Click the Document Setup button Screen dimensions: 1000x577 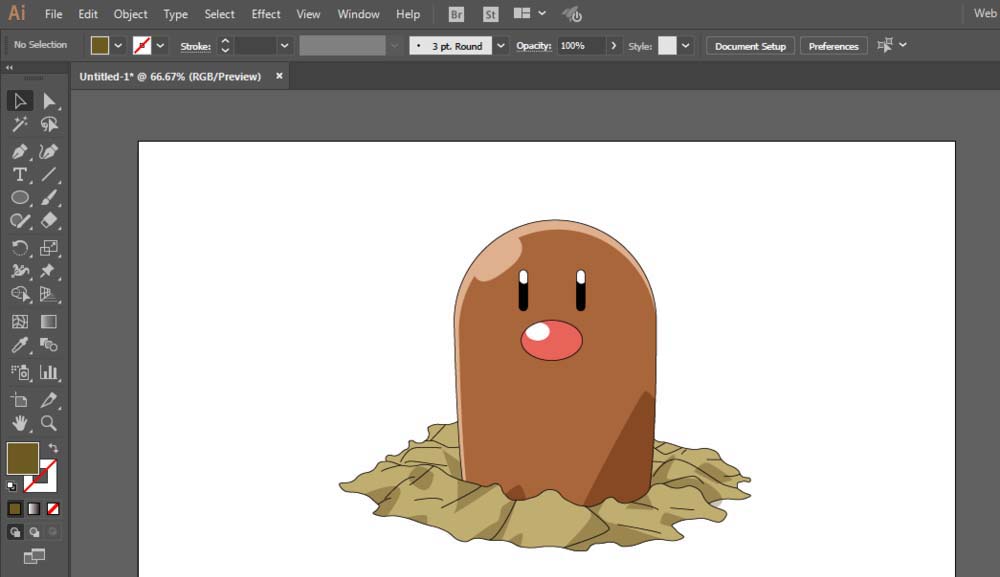tap(750, 46)
